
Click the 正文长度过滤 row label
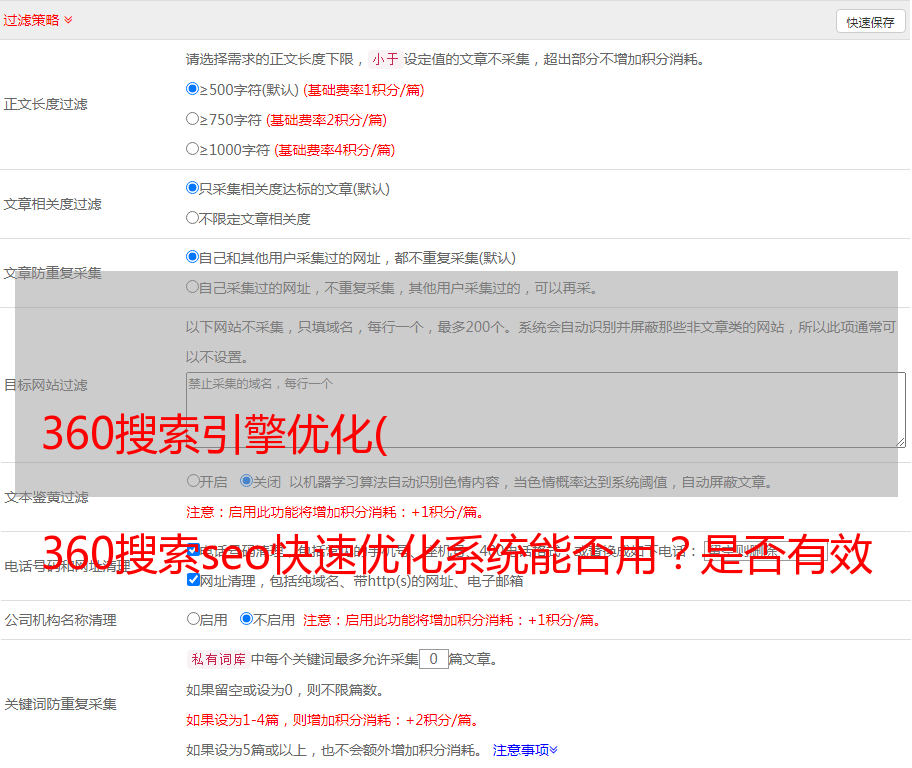pos(45,104)
